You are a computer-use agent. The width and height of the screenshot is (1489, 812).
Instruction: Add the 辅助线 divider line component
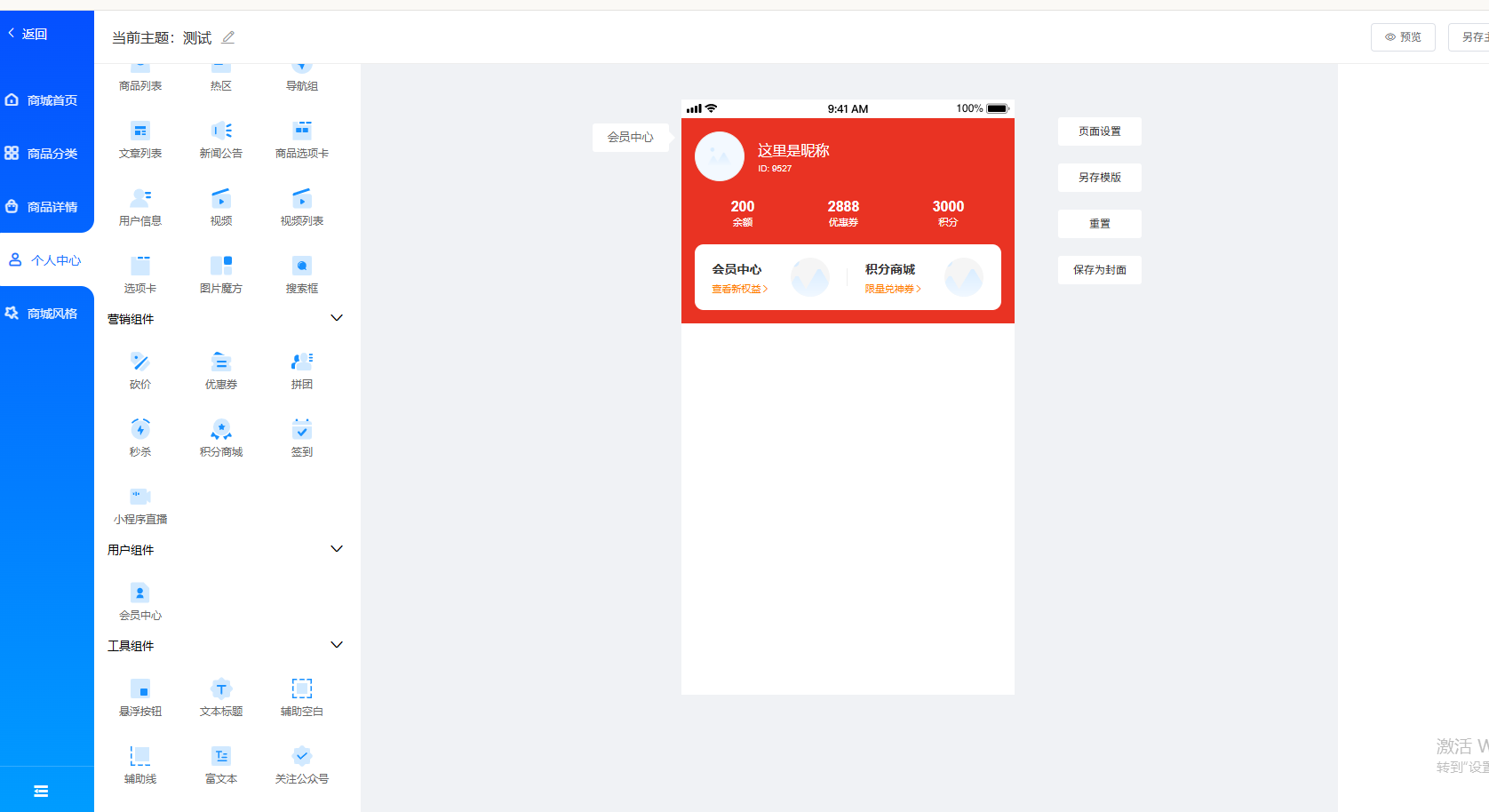140,766
